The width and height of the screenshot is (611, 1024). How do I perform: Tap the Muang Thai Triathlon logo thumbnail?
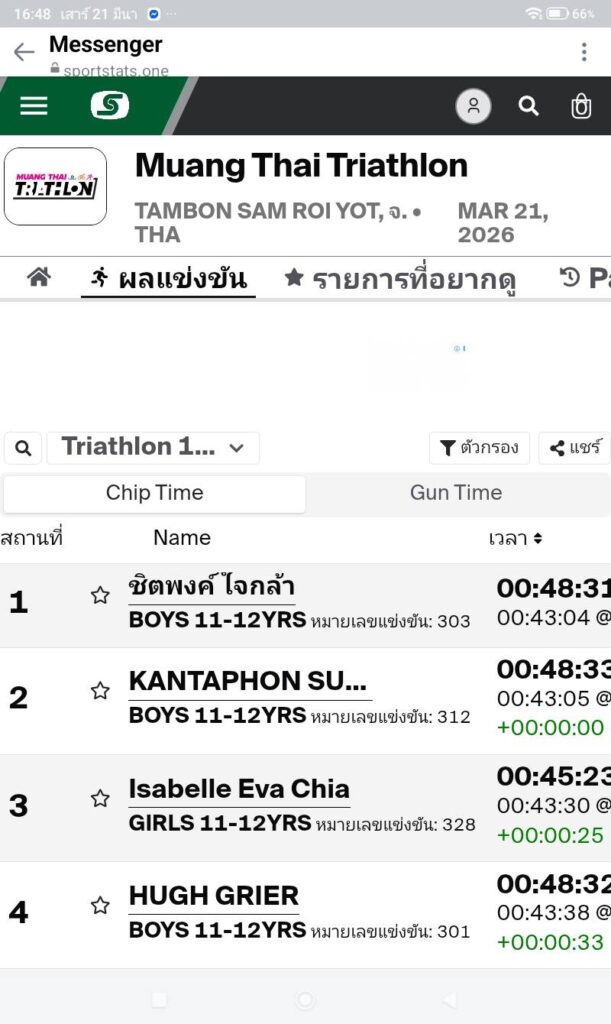click(55, 187)
